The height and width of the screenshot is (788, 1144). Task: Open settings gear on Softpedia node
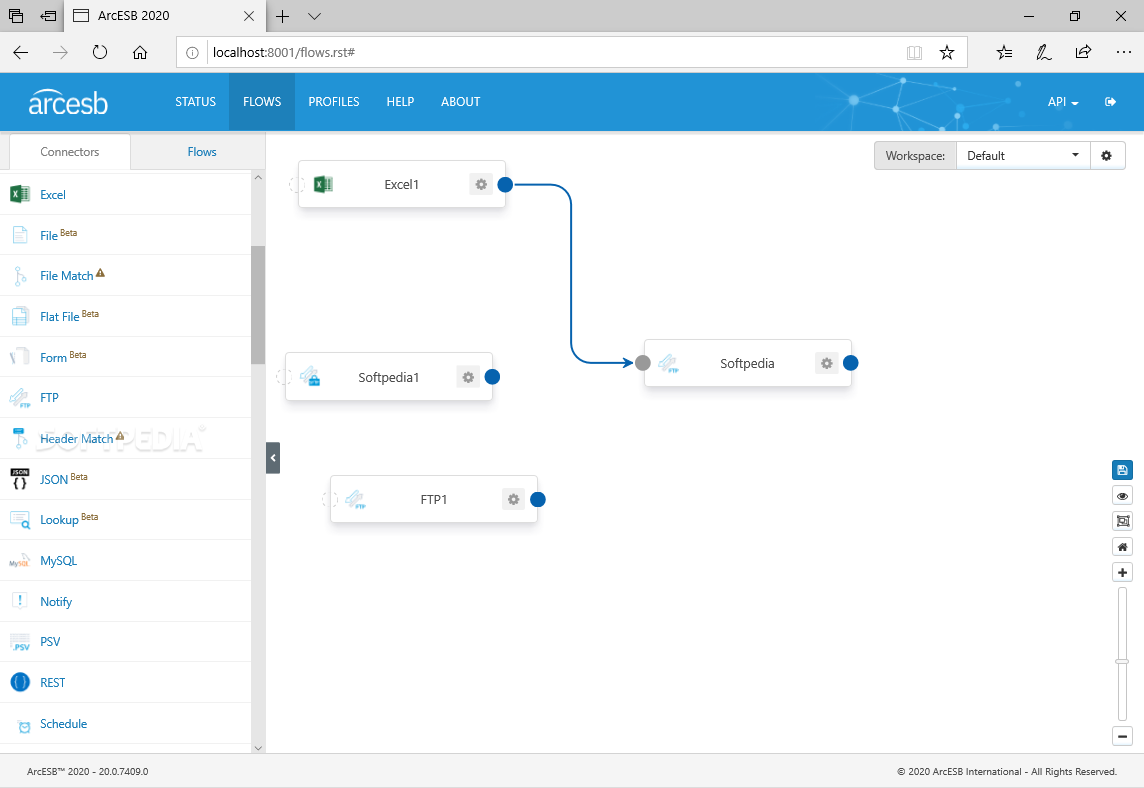click(x=826, y=363)
